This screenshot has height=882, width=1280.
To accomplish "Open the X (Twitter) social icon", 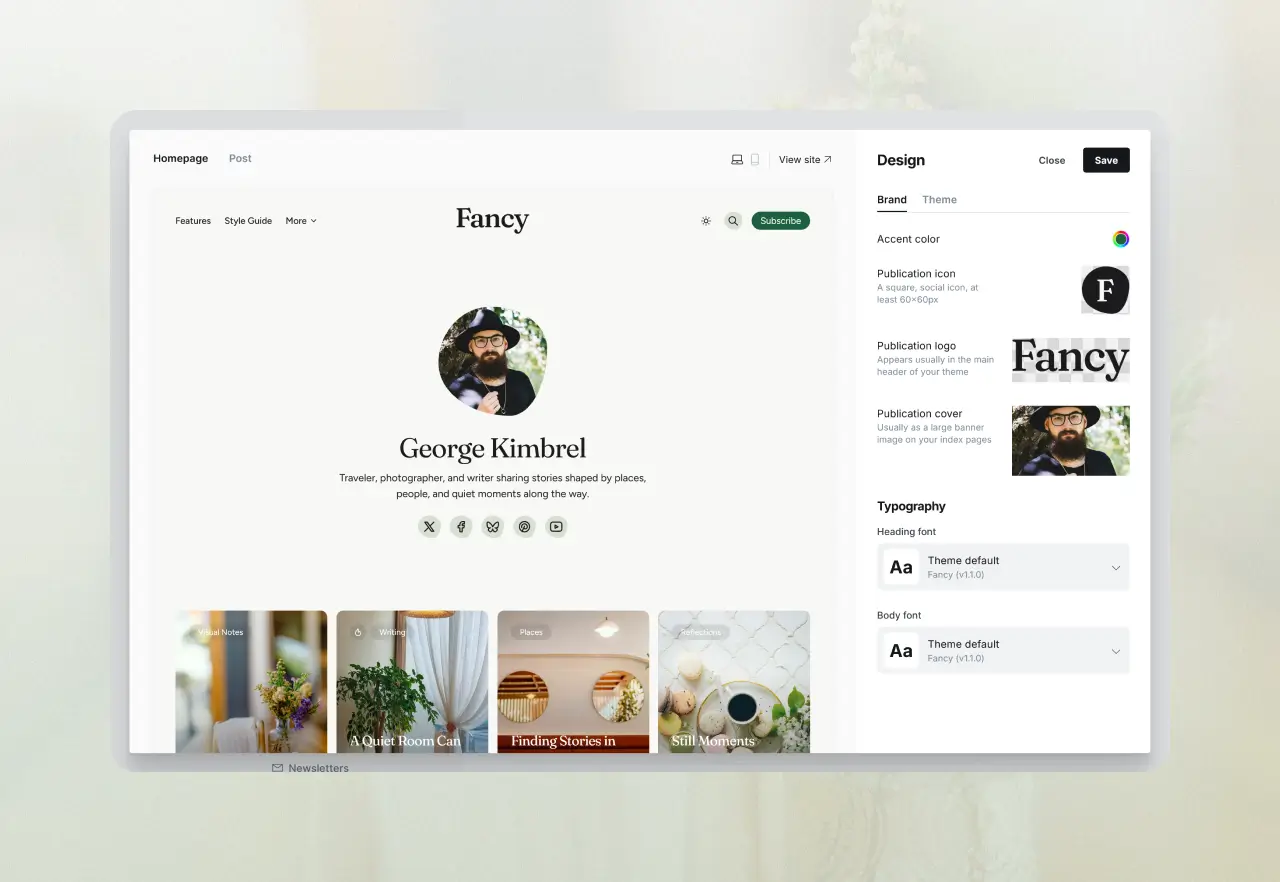I will (x=429, y=527).
